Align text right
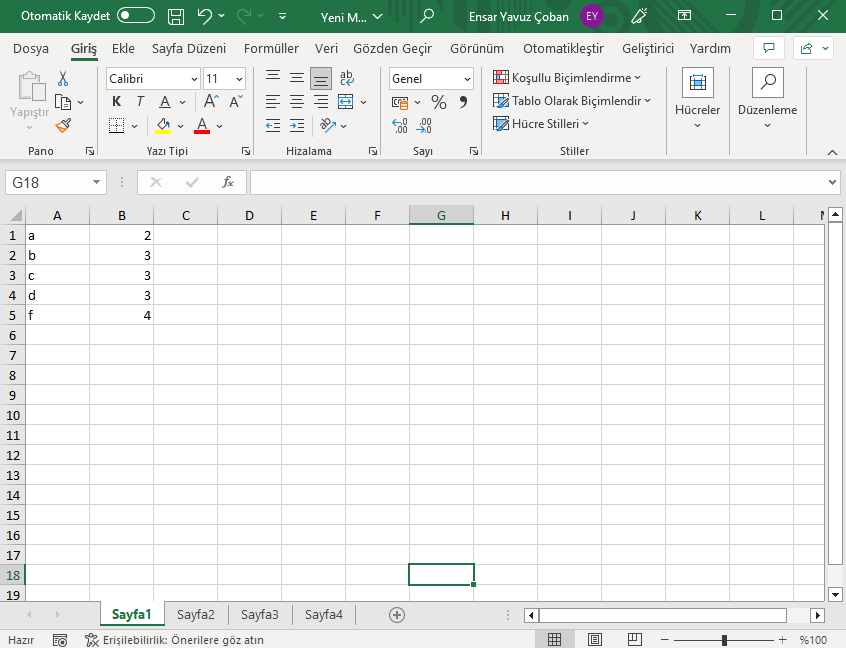846x648 pixels. (x=321, y=101)
